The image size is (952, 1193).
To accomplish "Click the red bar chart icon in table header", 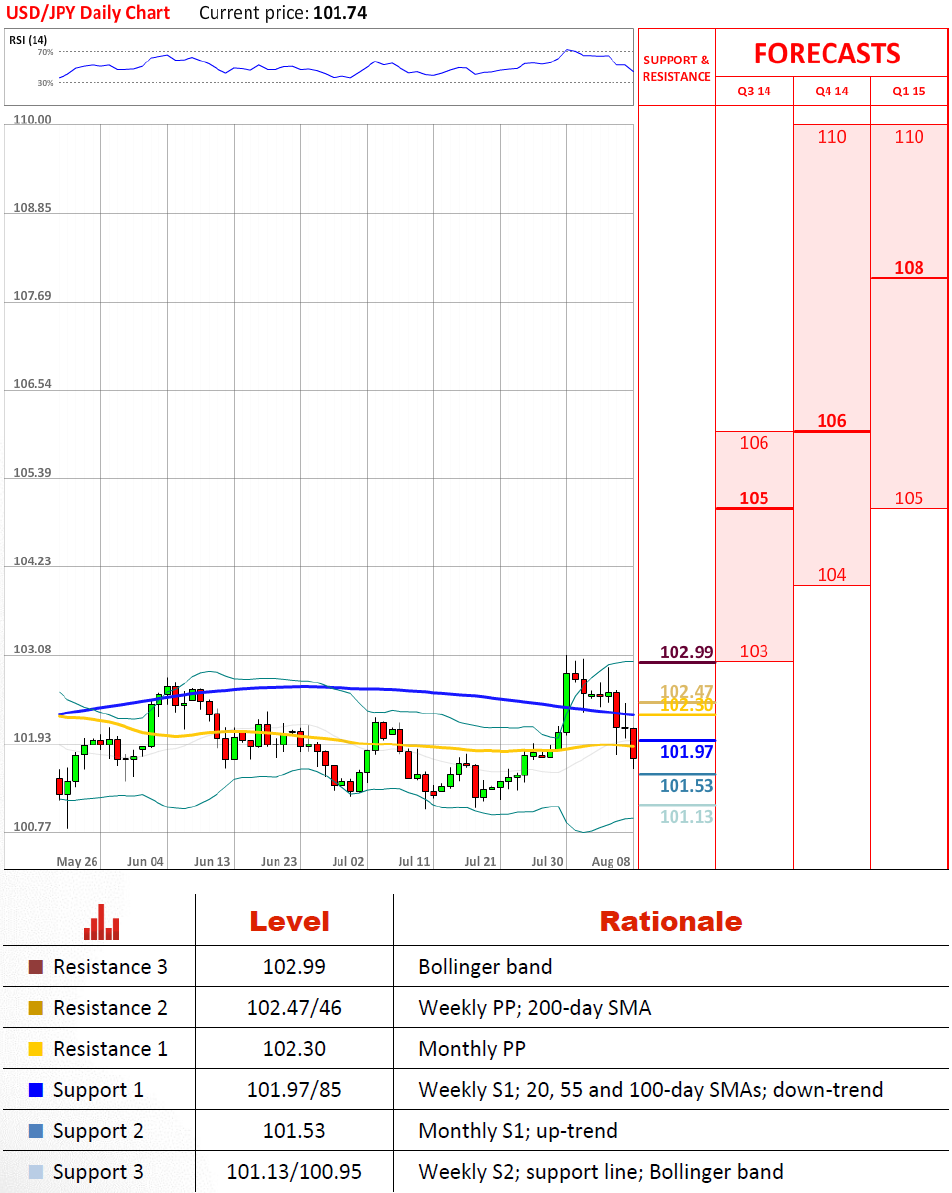I will (102, 922).
